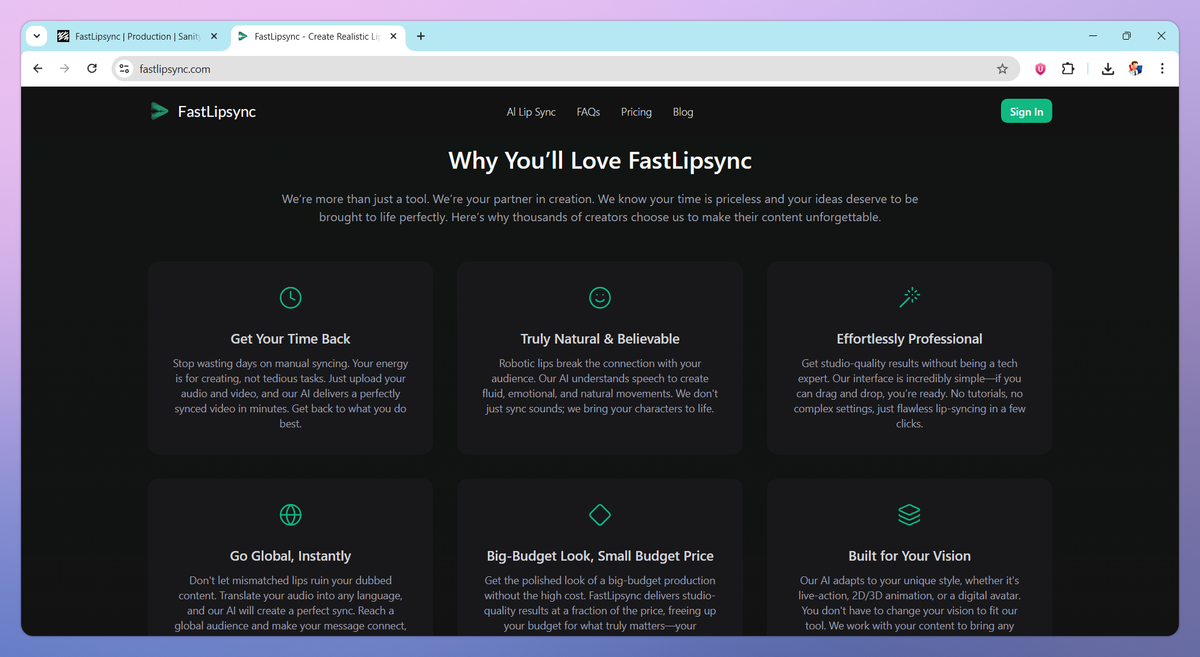Click the fastlipsync.com address bar
Image resolution: width=1200 pixels, height=657 pixels.
coord(565,69)
